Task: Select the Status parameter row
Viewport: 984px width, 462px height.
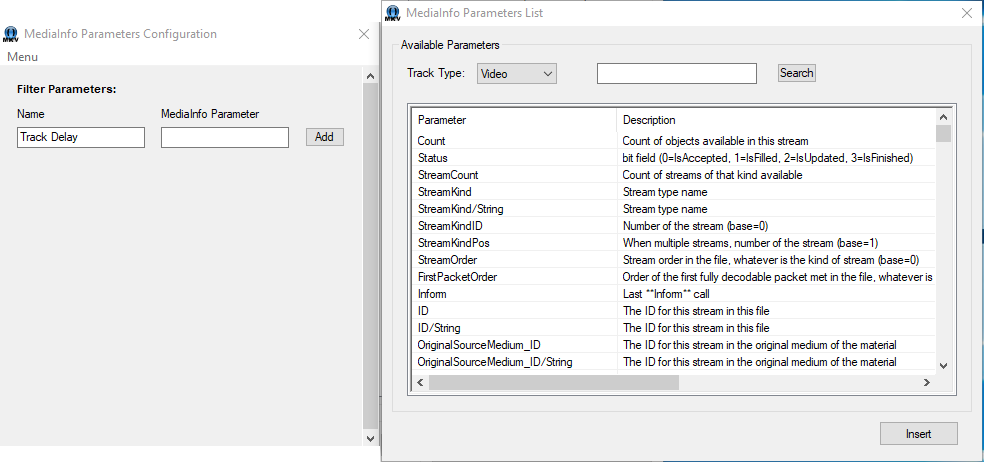Action: (x=673, y=158)
